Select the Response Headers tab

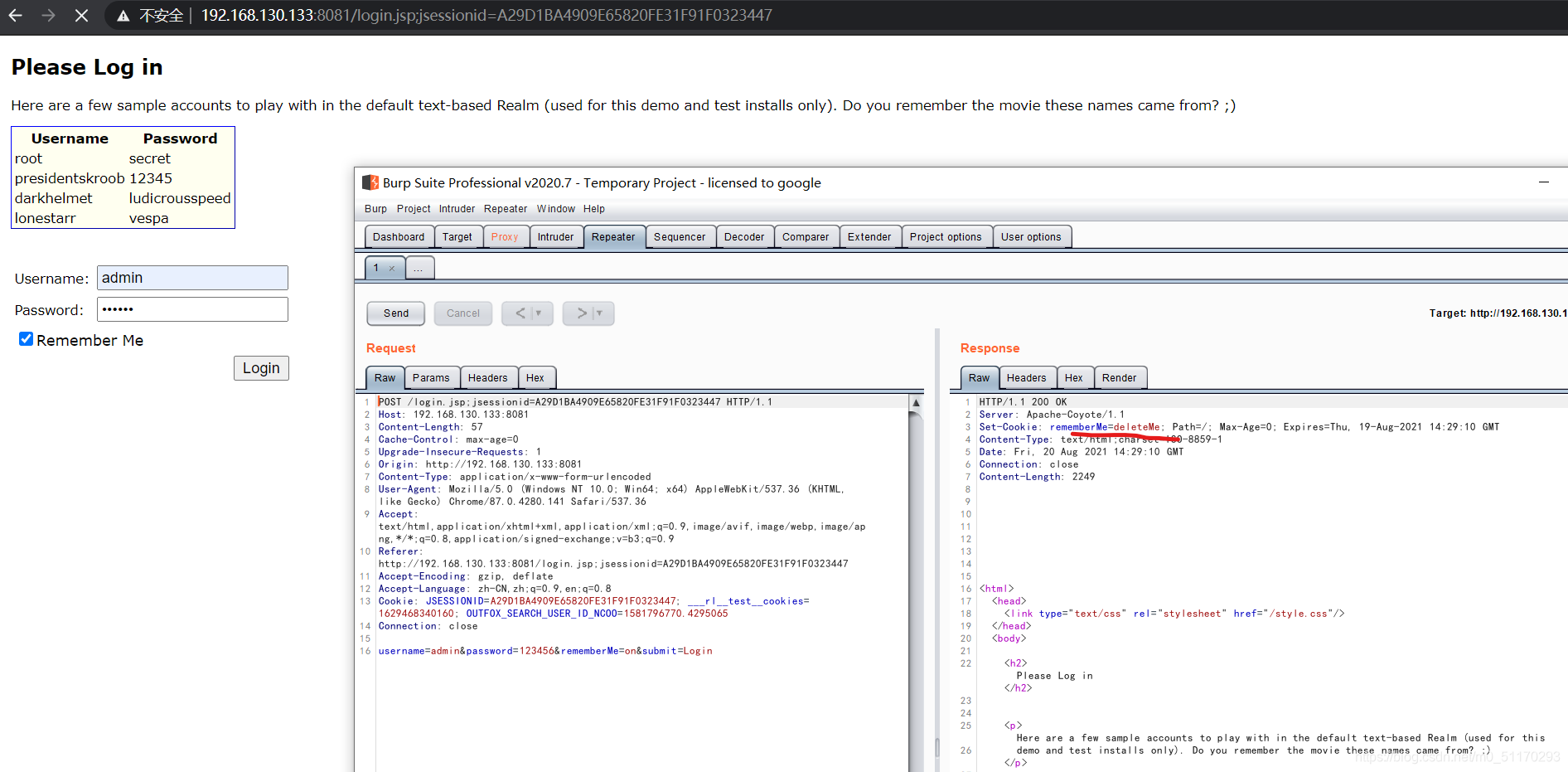[1027, 378]
